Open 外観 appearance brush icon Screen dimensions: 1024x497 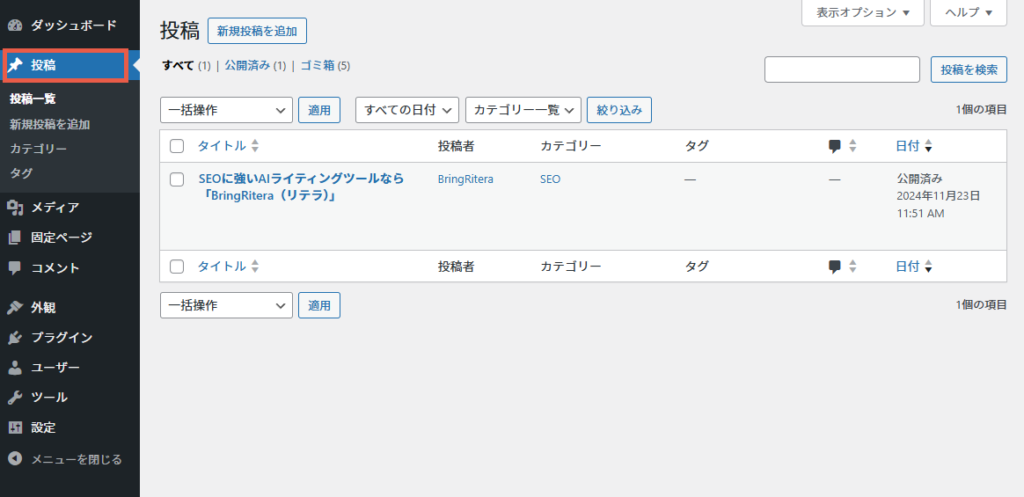16,308
